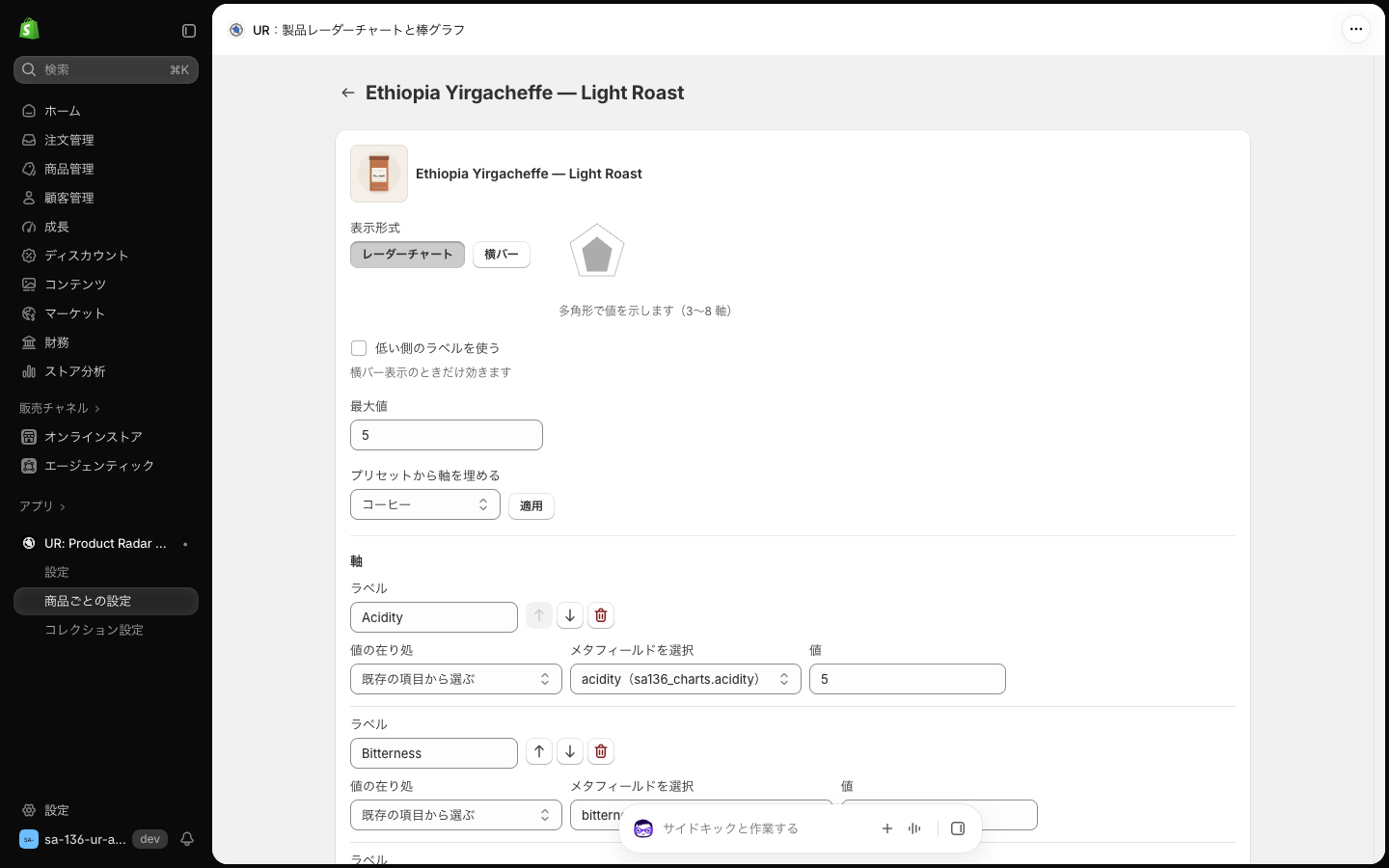Open 設定 under UR app
The image size is (1389, 868).
coord(57,572)
